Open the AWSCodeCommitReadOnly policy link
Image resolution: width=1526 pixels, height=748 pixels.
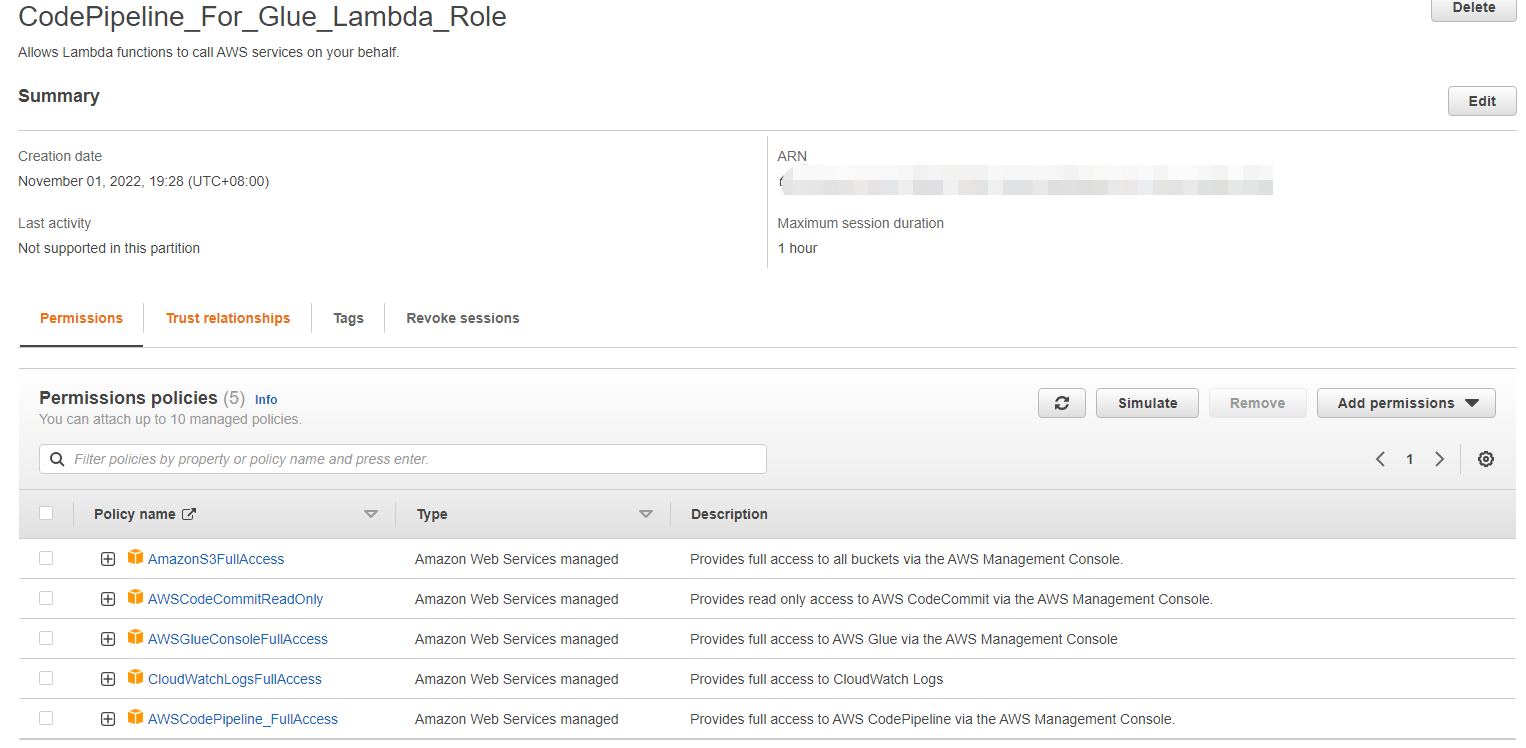coord(235,599)
